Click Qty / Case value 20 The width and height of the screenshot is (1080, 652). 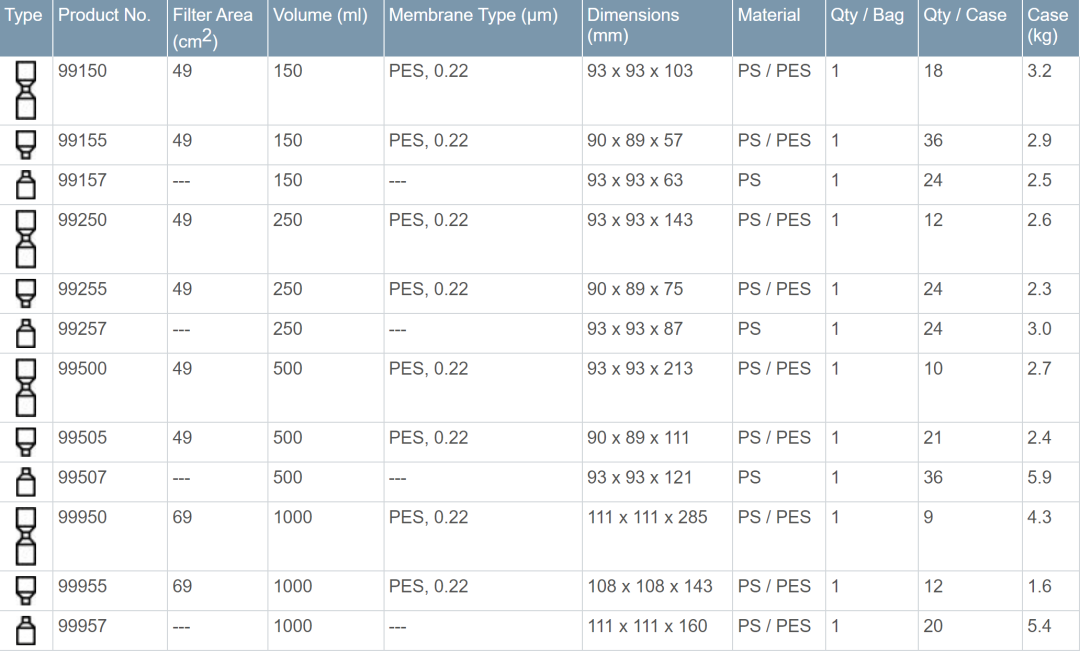click(933, 627)
